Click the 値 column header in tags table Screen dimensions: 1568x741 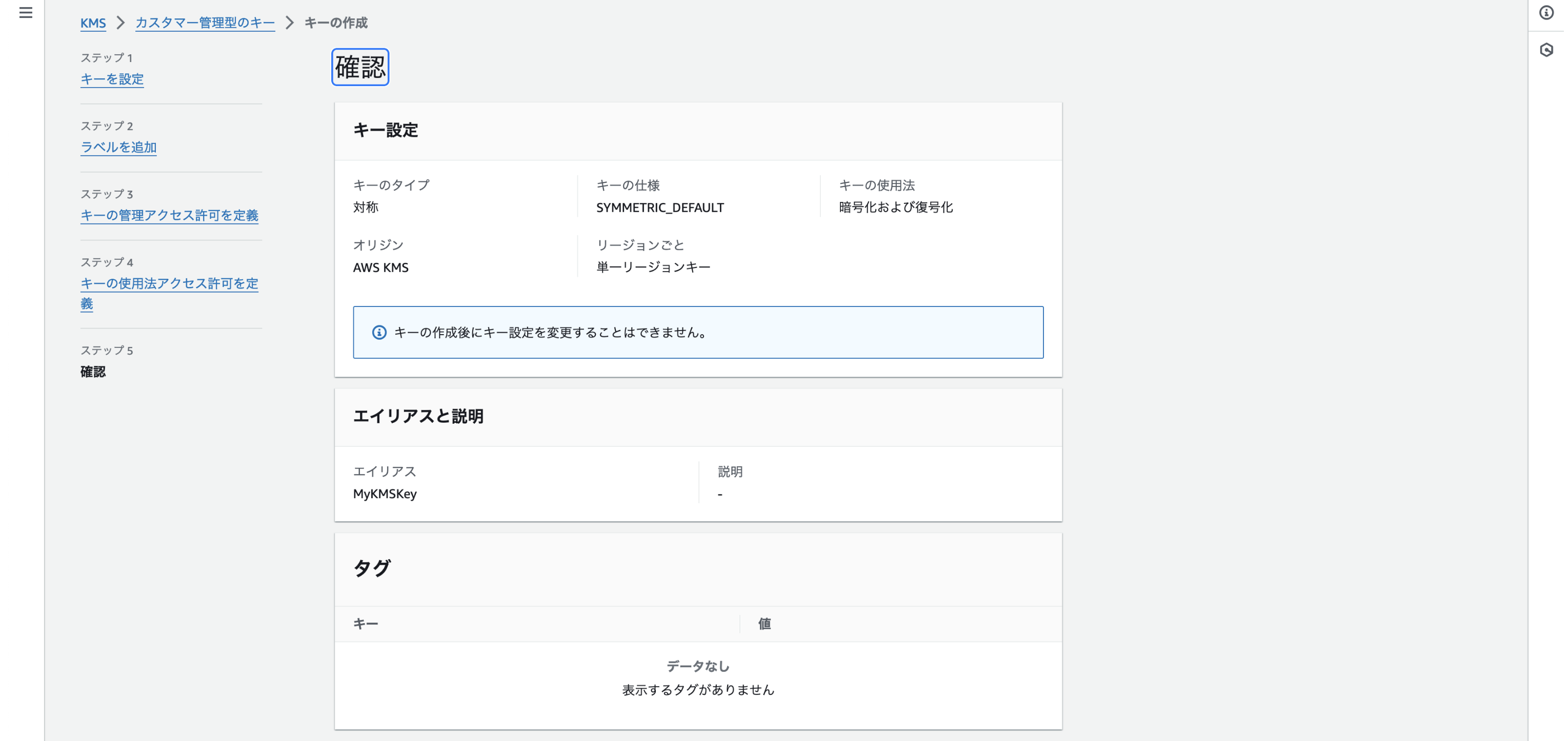[764, 624]
